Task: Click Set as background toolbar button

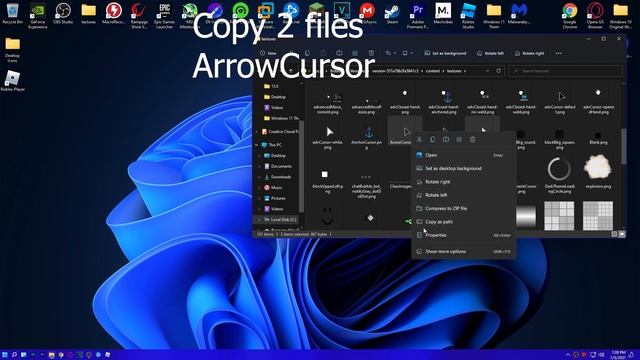Action: pos(445,53)
